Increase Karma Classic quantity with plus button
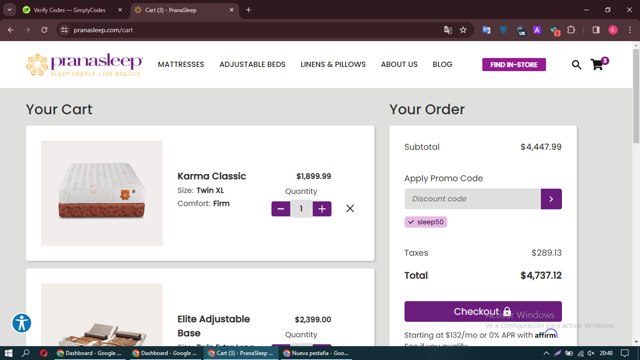640x360 pixels. [322, 209]
